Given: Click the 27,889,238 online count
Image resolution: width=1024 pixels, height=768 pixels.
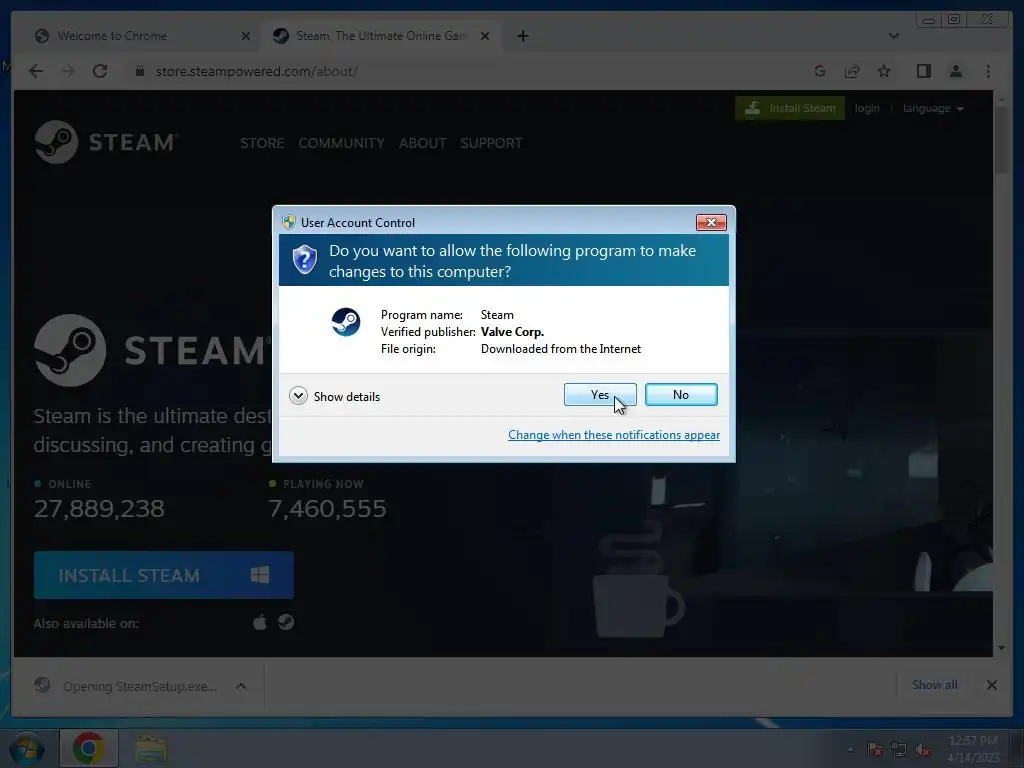Looking at the screenshot, I should click(99, 509).
